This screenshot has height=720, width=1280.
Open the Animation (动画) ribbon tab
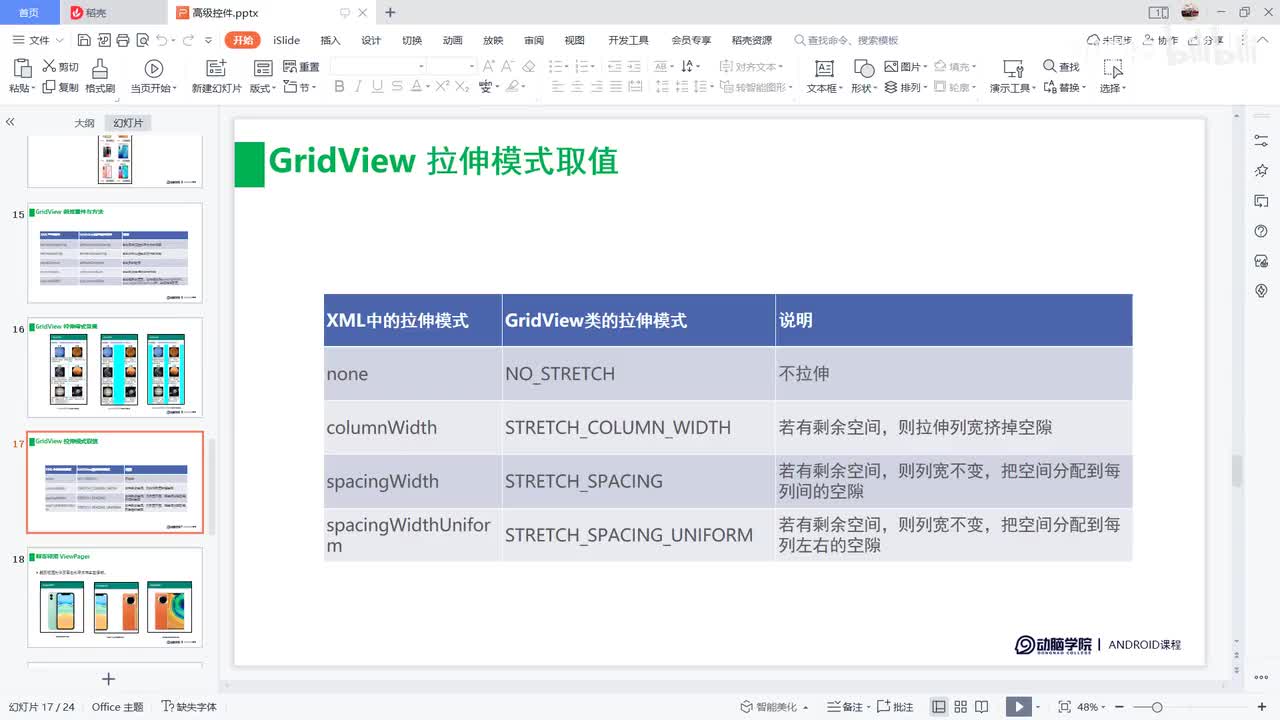(x=452, y=40)
